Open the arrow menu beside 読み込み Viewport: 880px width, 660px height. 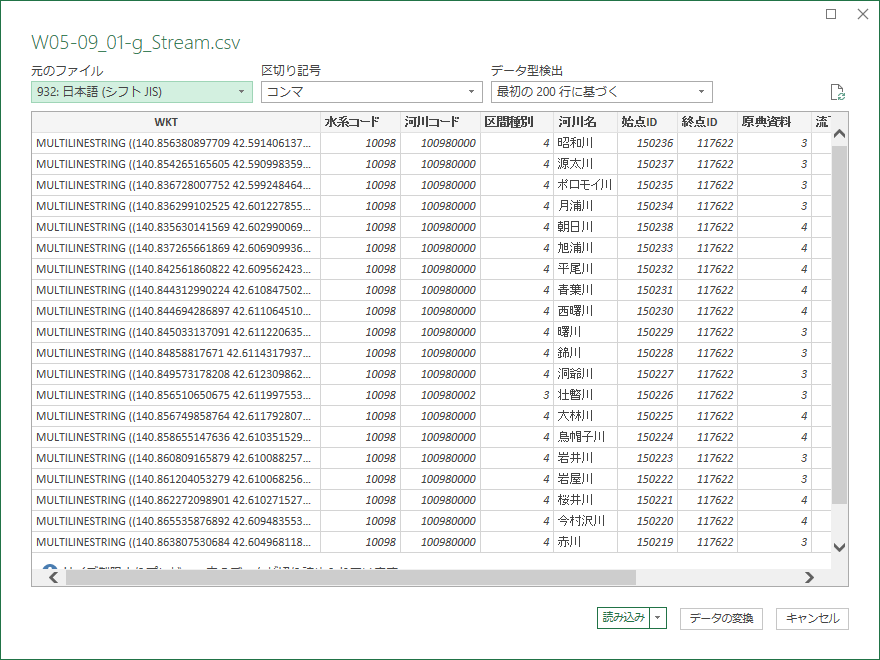click(658, 619)
